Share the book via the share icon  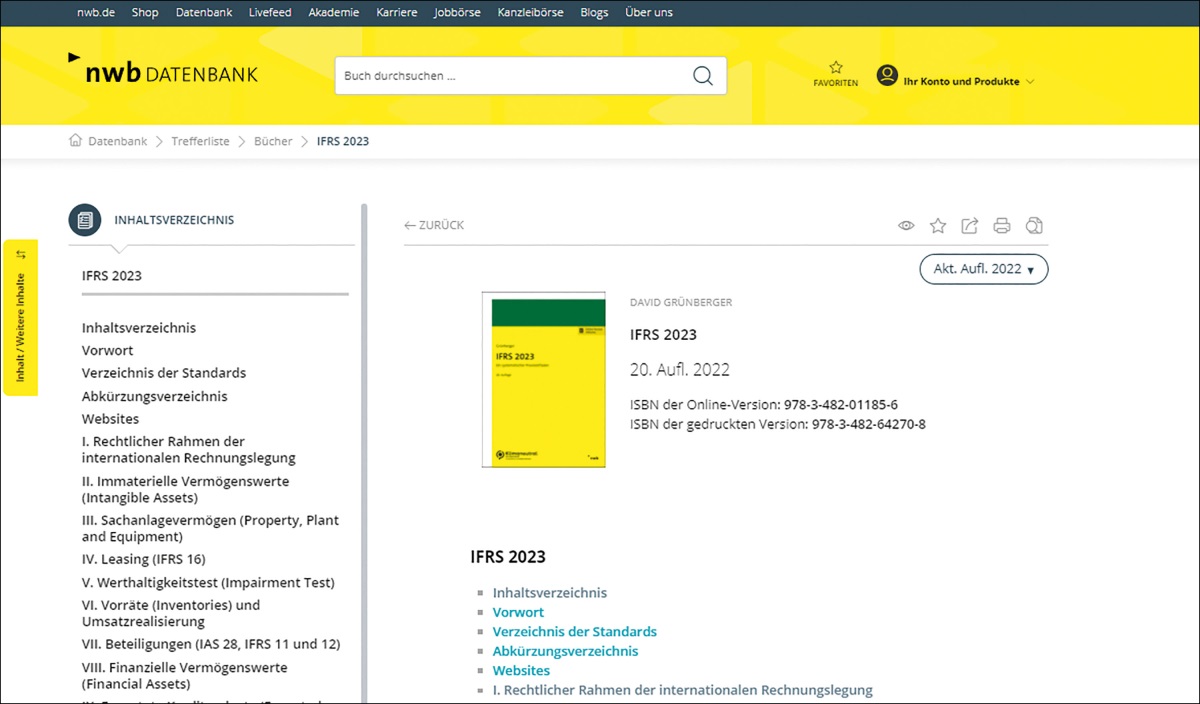point(969,226)
